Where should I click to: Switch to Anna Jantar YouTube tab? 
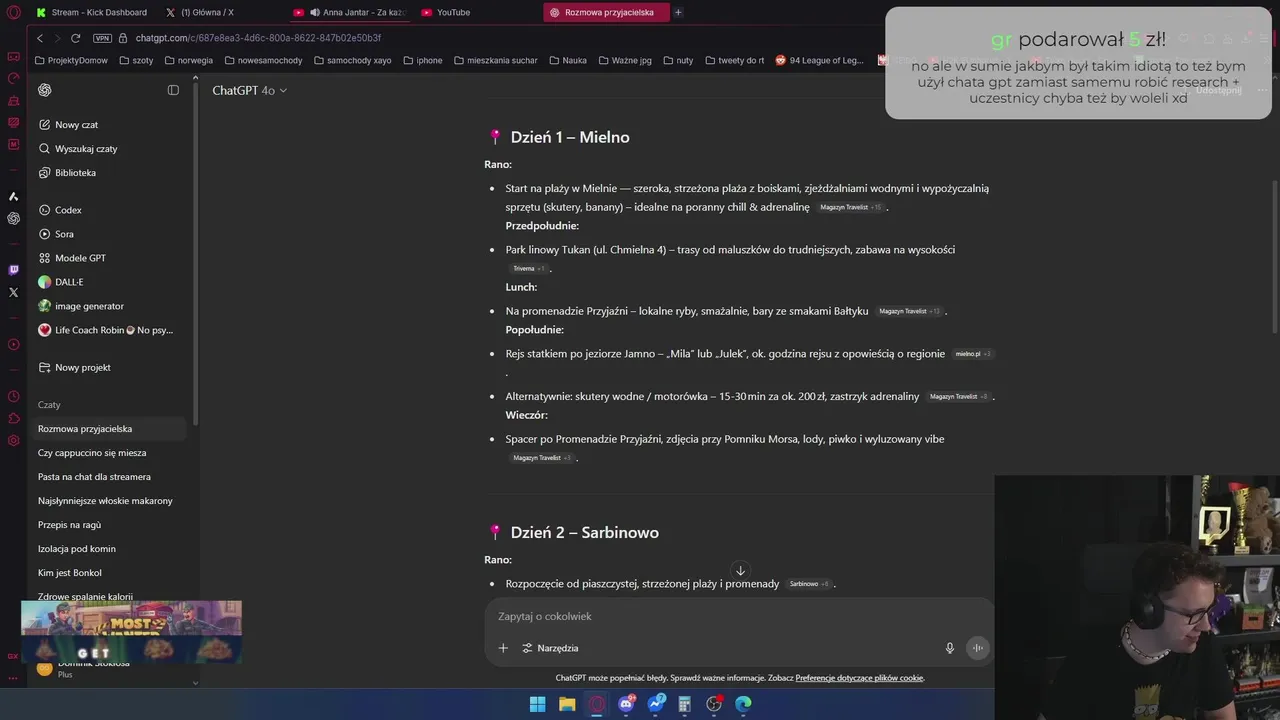(x=350, y=12)
